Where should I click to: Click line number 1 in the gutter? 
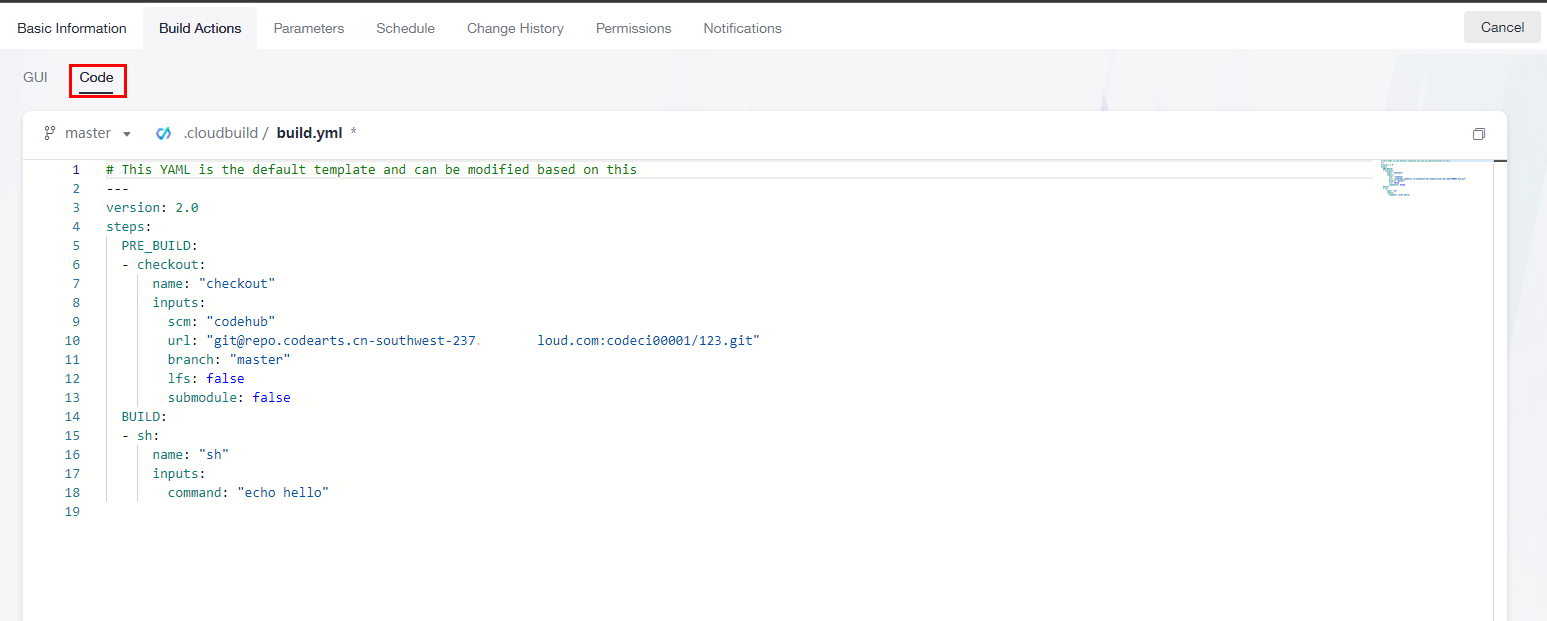[75, 170]
